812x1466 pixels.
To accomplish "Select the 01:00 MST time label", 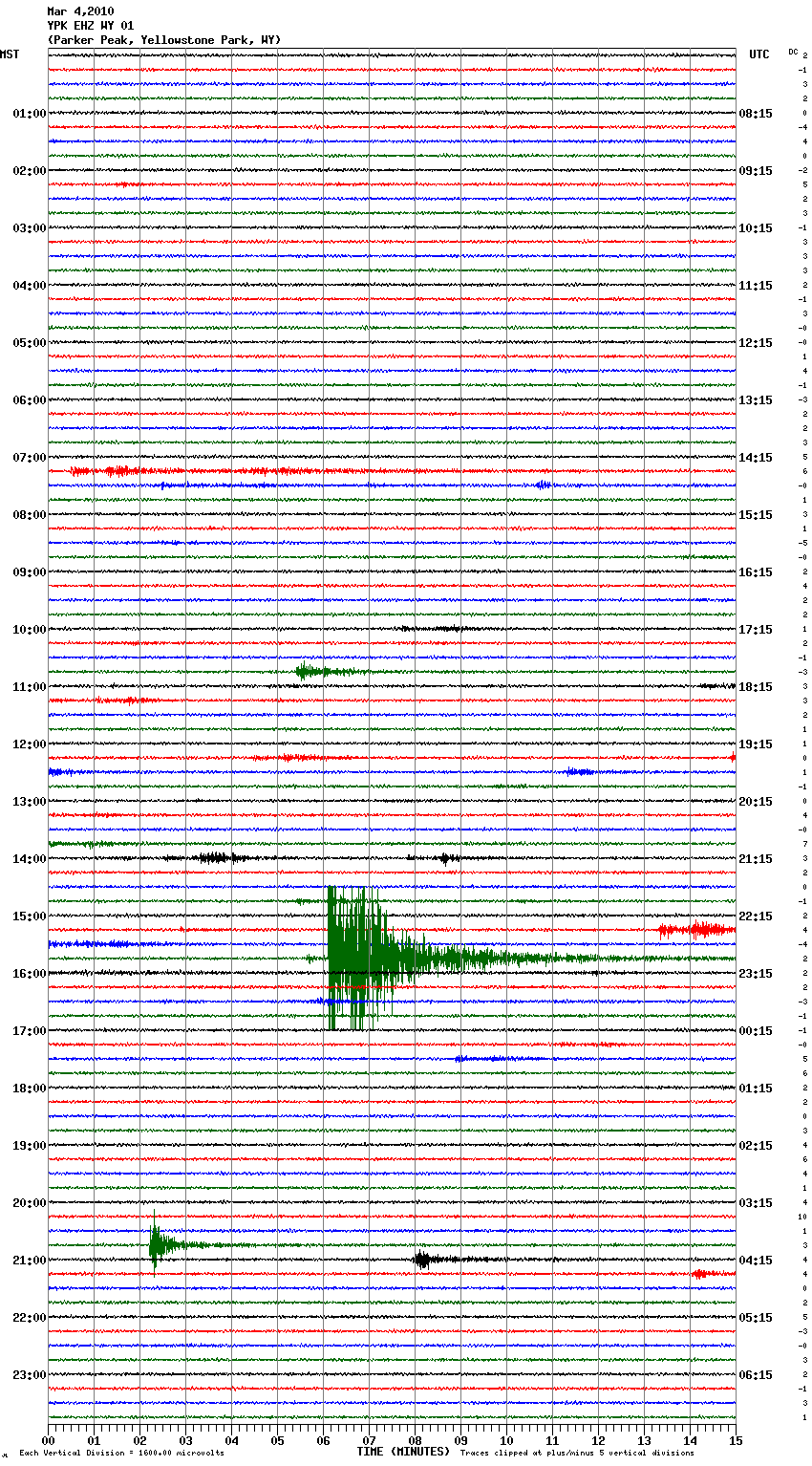I will click(30, 114).
